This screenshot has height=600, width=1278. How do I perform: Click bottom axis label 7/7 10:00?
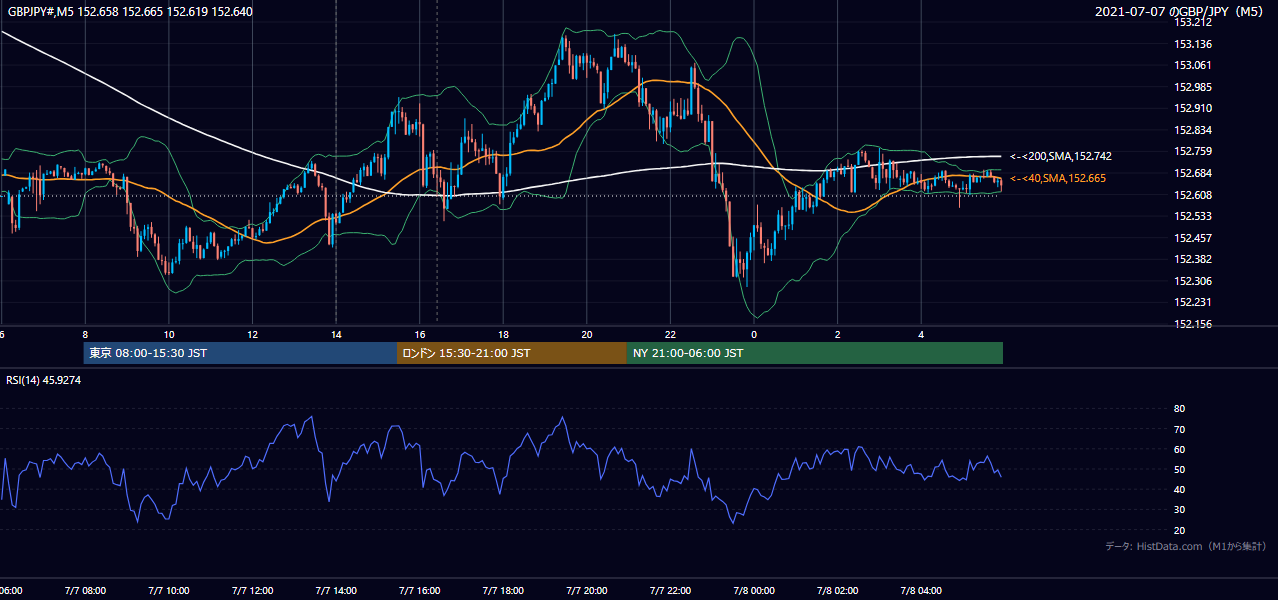coord(169,591)
